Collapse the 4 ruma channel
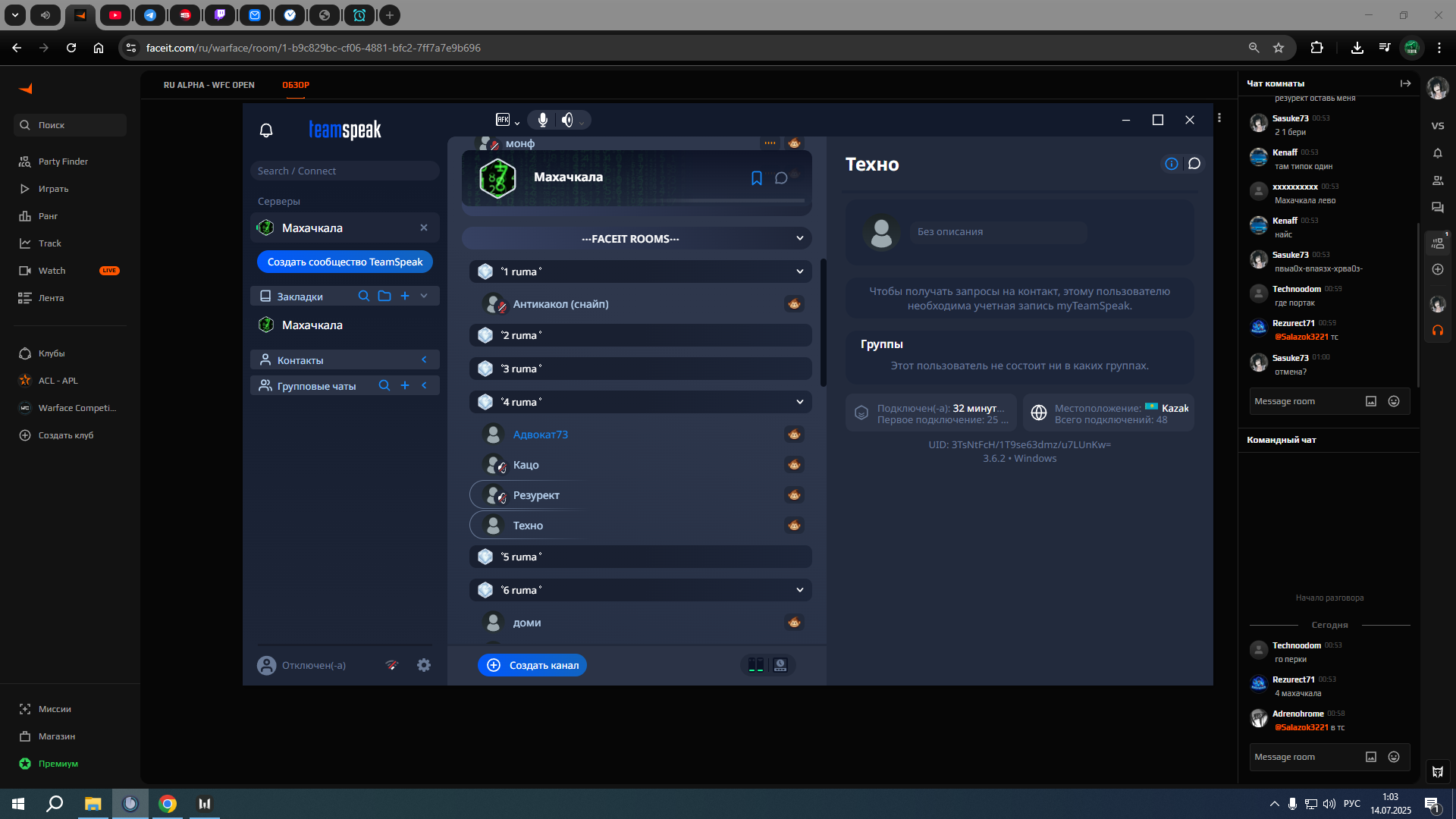The image size is (1456, 819). (x=799, y=402)
